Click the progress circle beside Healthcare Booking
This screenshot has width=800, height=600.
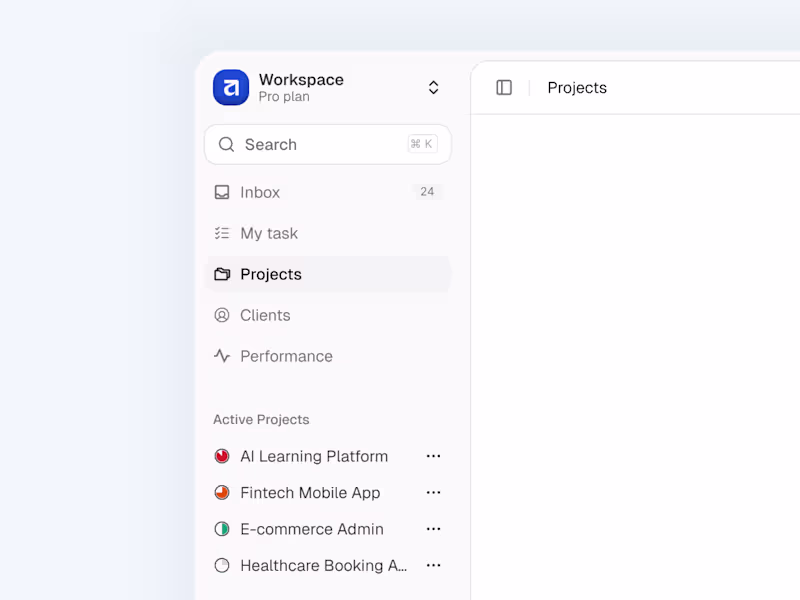pos(221,565)
